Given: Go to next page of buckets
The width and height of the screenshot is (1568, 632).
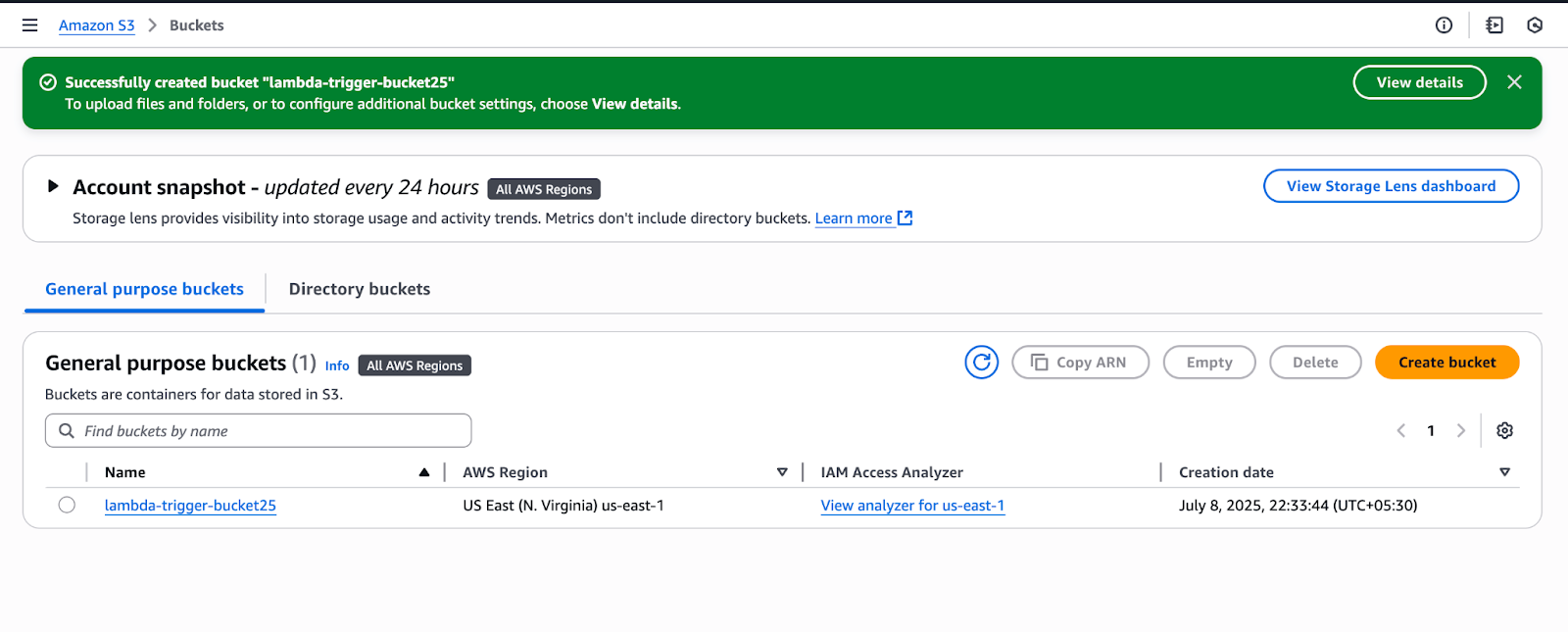Looking at the screenshot, I should tap(1461, 430).
